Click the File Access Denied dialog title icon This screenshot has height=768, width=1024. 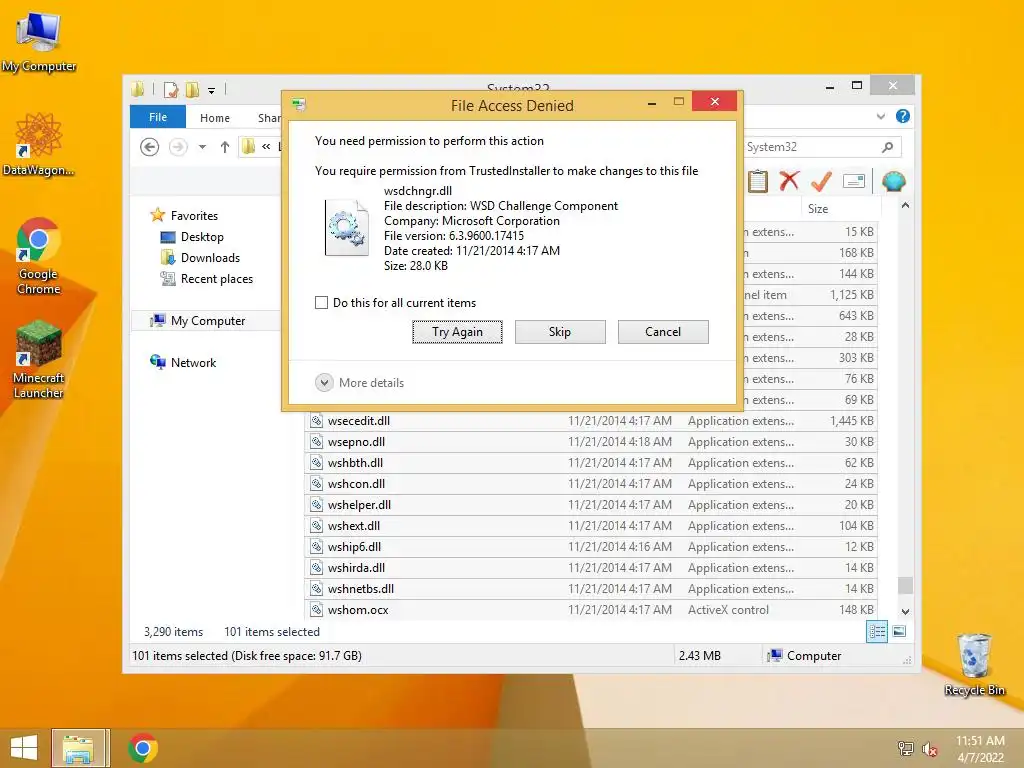coord(299,104)
